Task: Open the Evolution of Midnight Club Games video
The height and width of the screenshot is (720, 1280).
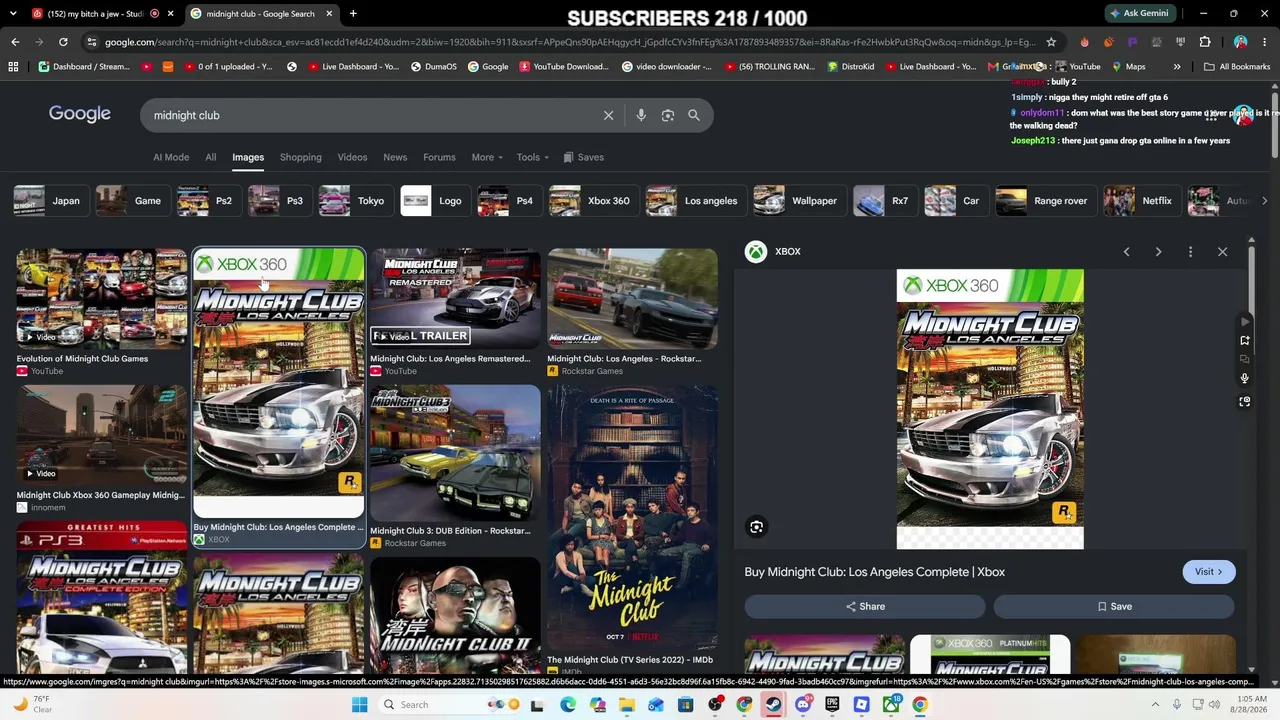Action: 101,298
